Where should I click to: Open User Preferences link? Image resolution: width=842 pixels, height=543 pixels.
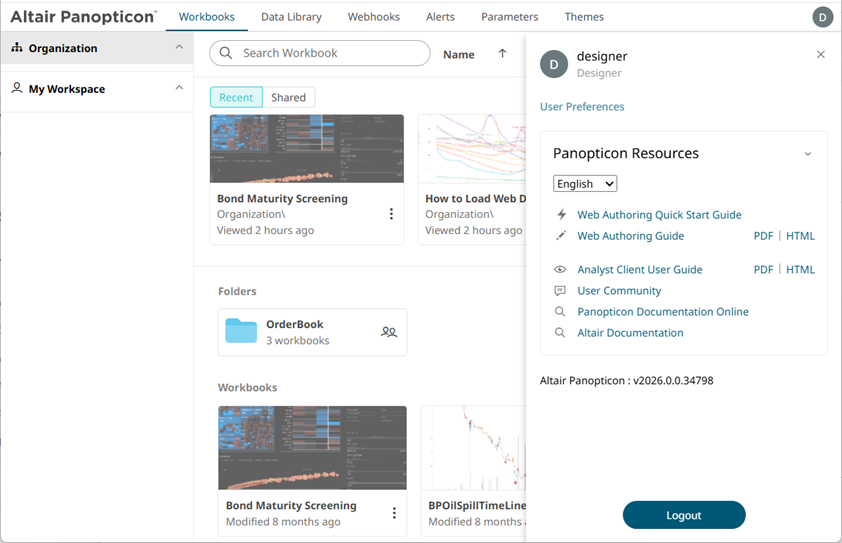tap(582, 106)
